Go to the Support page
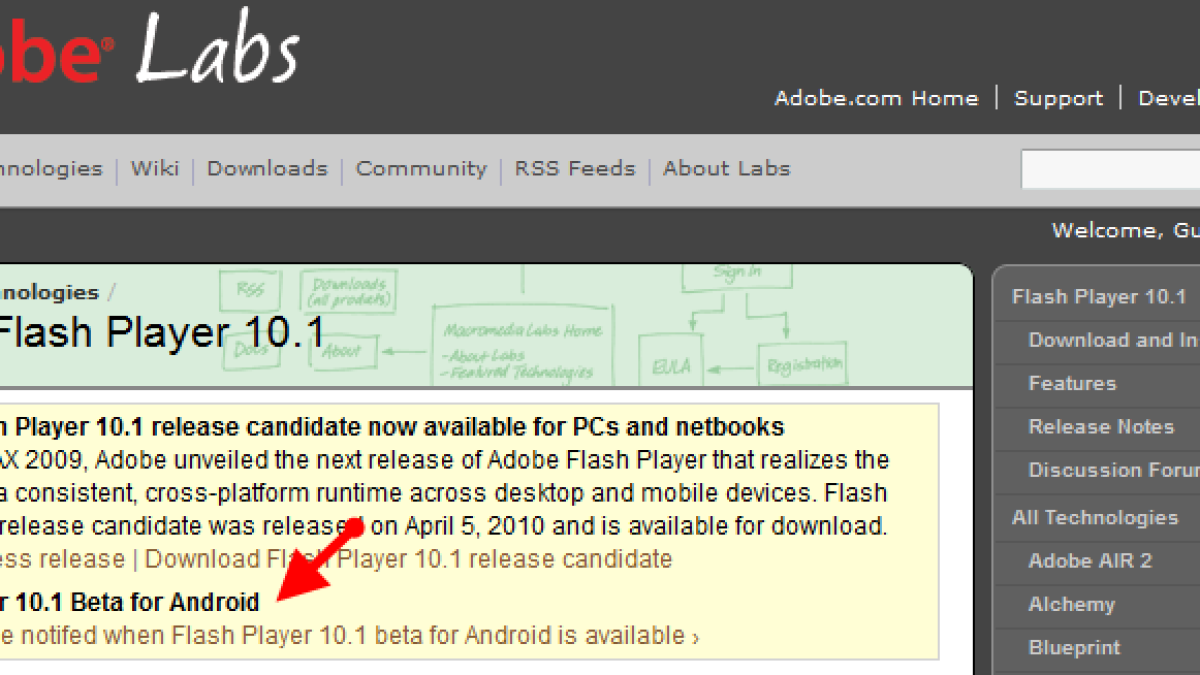 1058,98
